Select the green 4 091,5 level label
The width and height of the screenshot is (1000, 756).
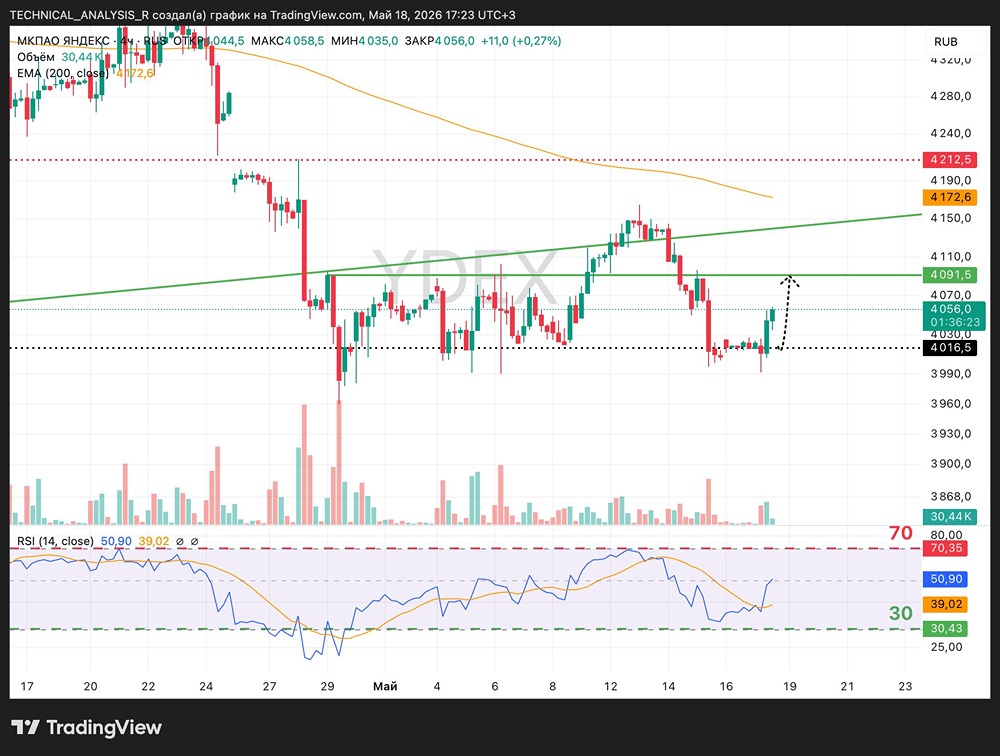click(x=950, y=275)
